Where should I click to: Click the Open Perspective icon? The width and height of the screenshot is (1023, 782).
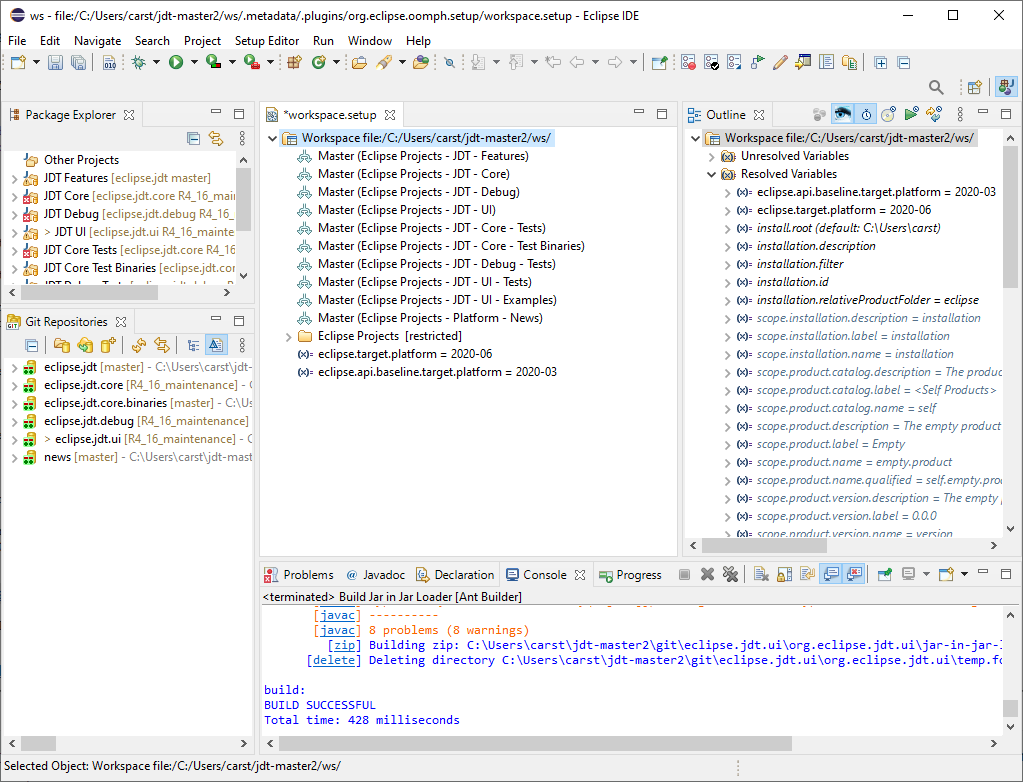coord(975,87)
